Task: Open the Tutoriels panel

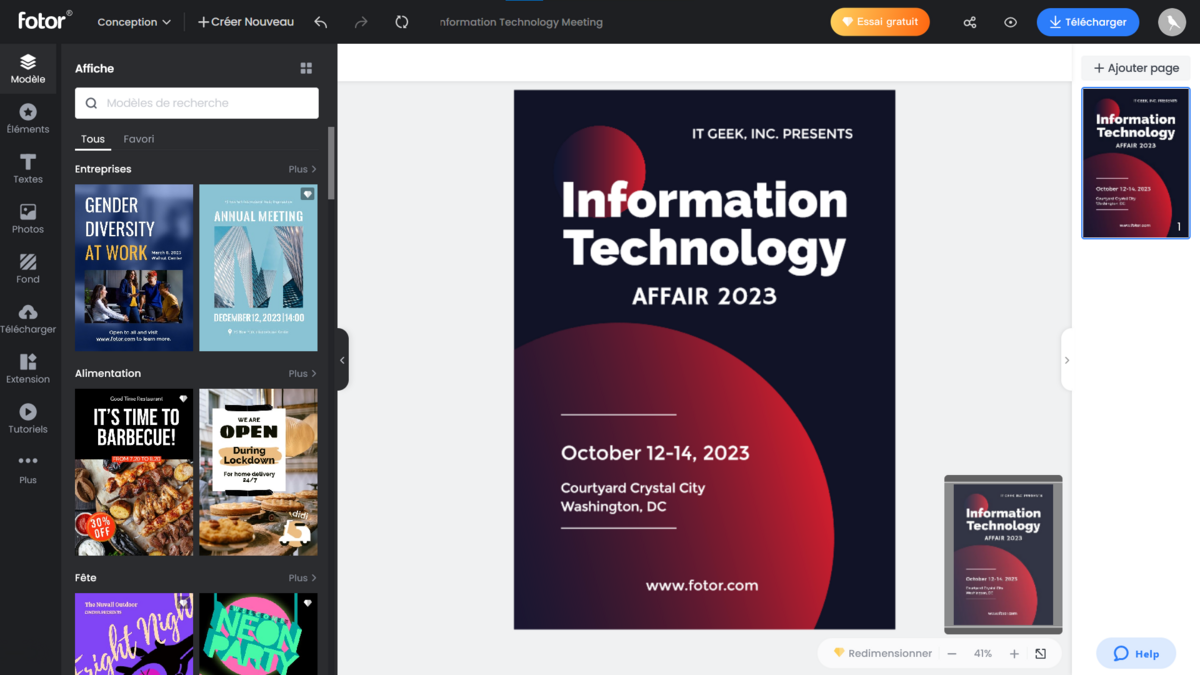Action: pos(28,419)
